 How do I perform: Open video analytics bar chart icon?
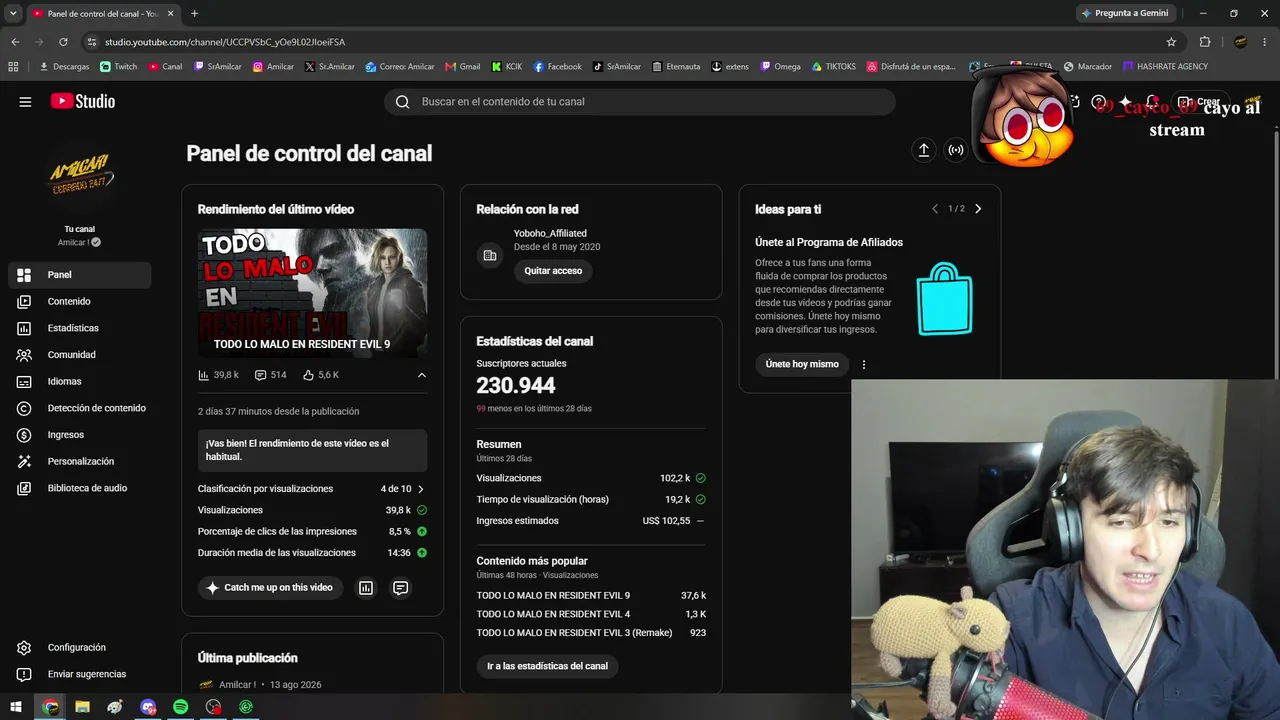point(366,588)
